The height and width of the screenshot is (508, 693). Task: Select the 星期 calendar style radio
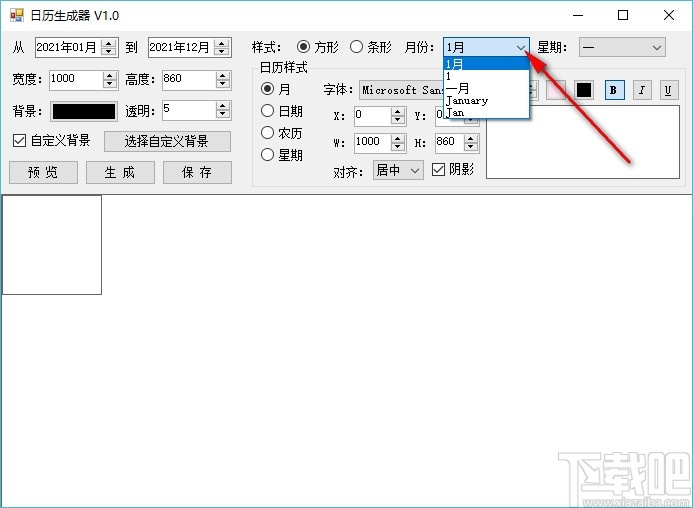coord(267,154)
